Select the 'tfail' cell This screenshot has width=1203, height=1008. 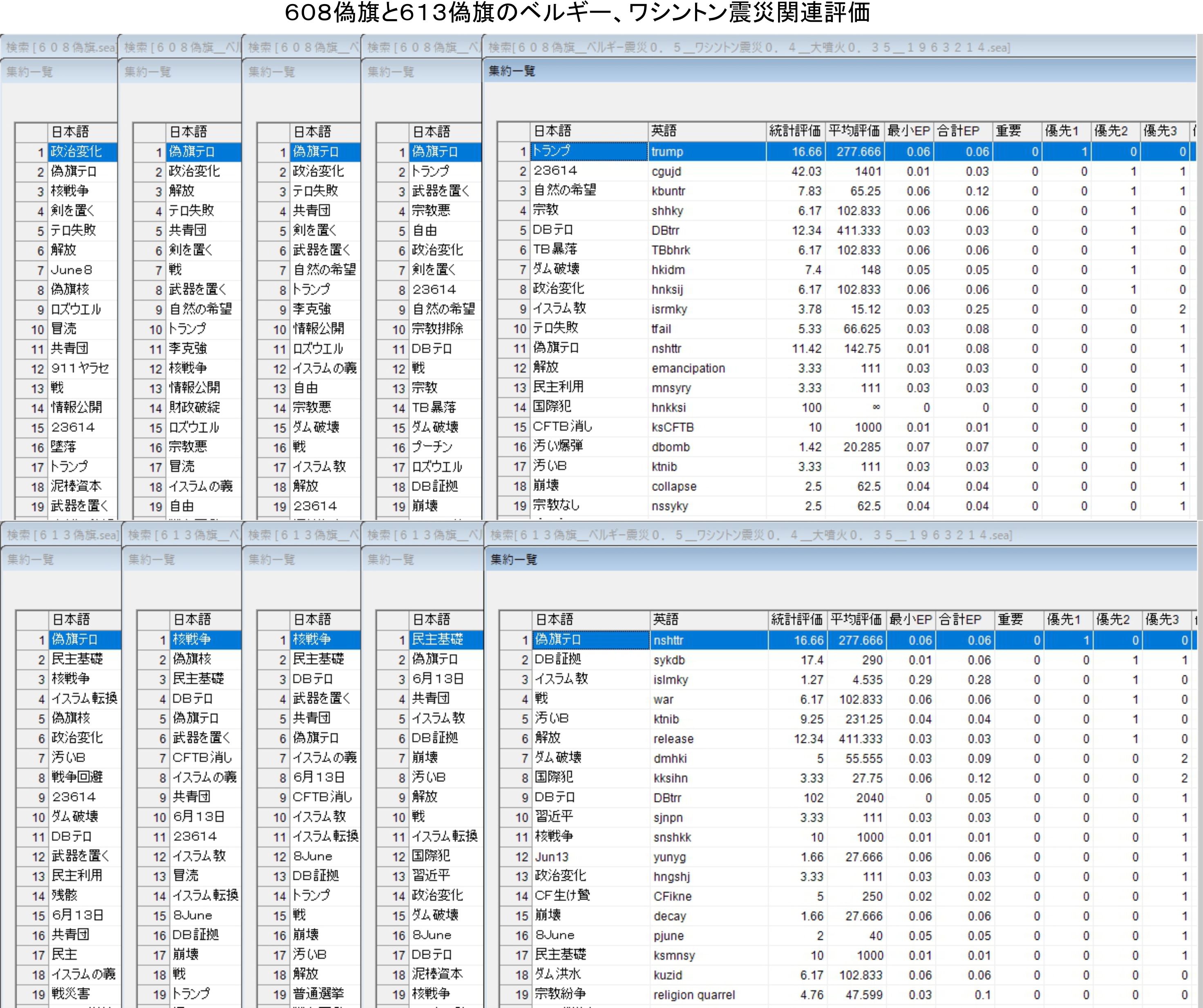tap(707, 329)
